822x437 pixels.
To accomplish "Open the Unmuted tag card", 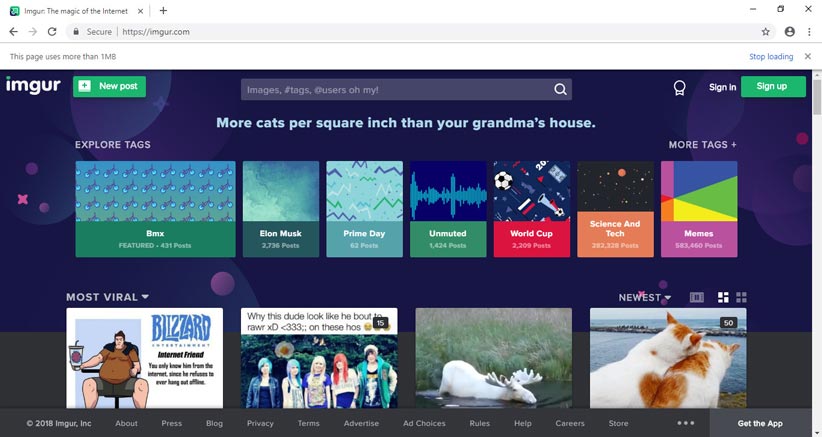I will 448,209.
